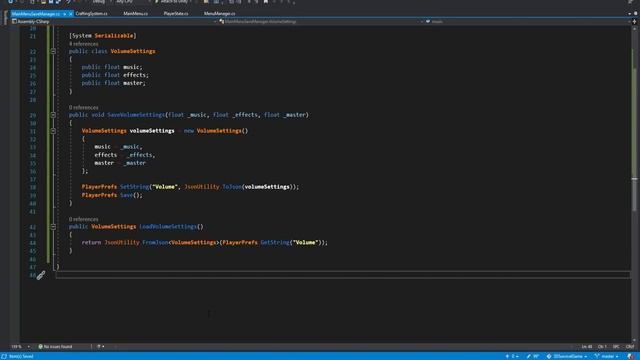This screenshot has width=640, height=360.
Task: Open the MenuManager.cs tab
Action: pos(220,13)
